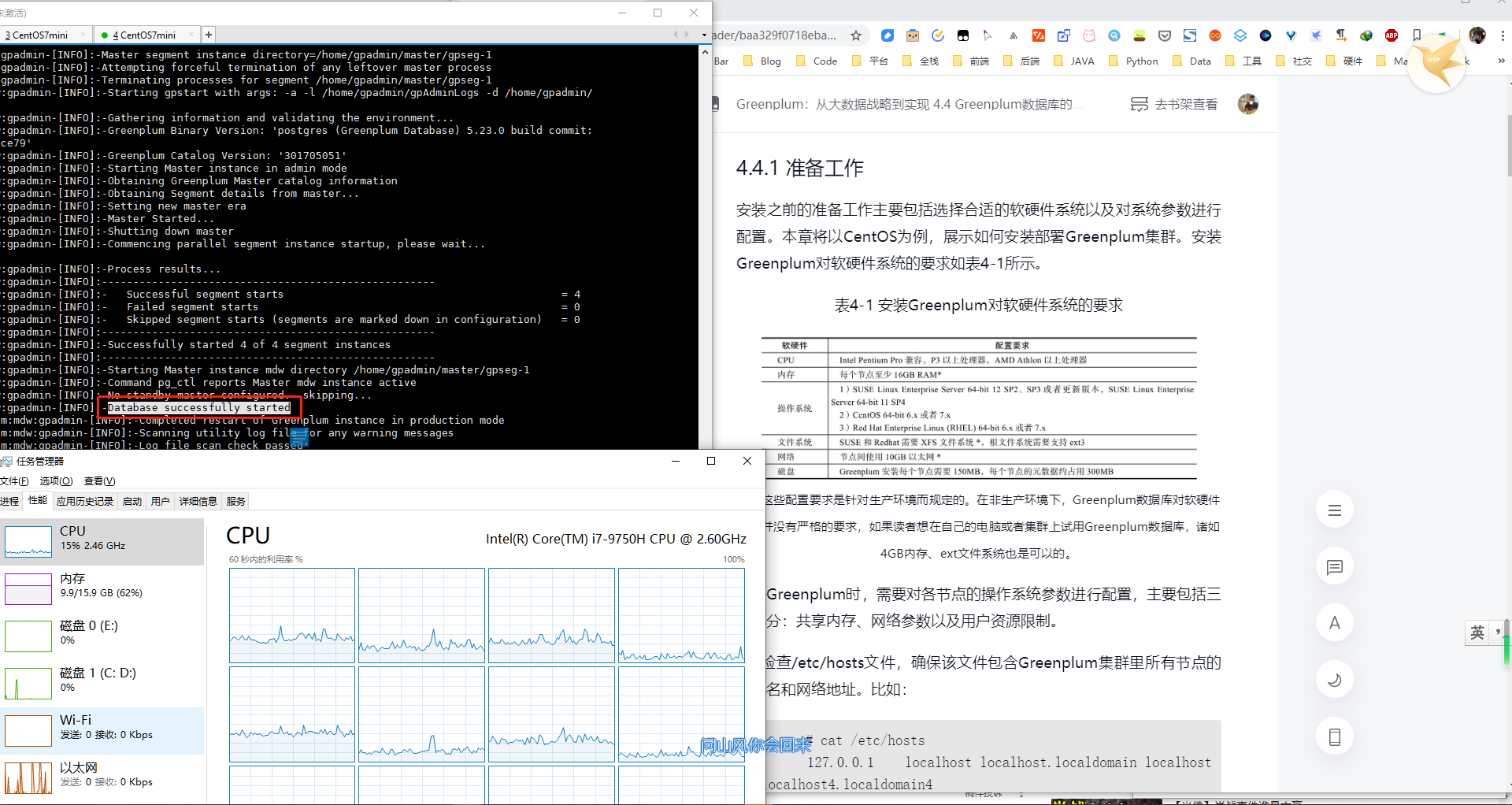1512x805 pixels.
Task: Click the Pocket extension icon
Action: [1165, 35]
